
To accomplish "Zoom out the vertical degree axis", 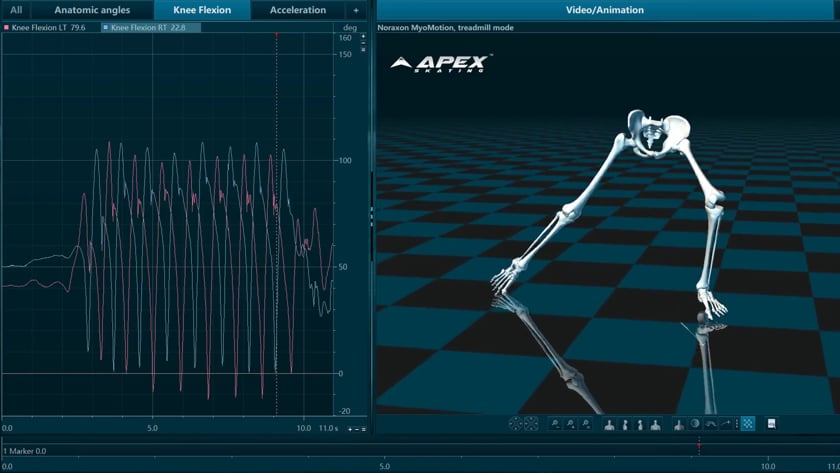I will 363,43.
